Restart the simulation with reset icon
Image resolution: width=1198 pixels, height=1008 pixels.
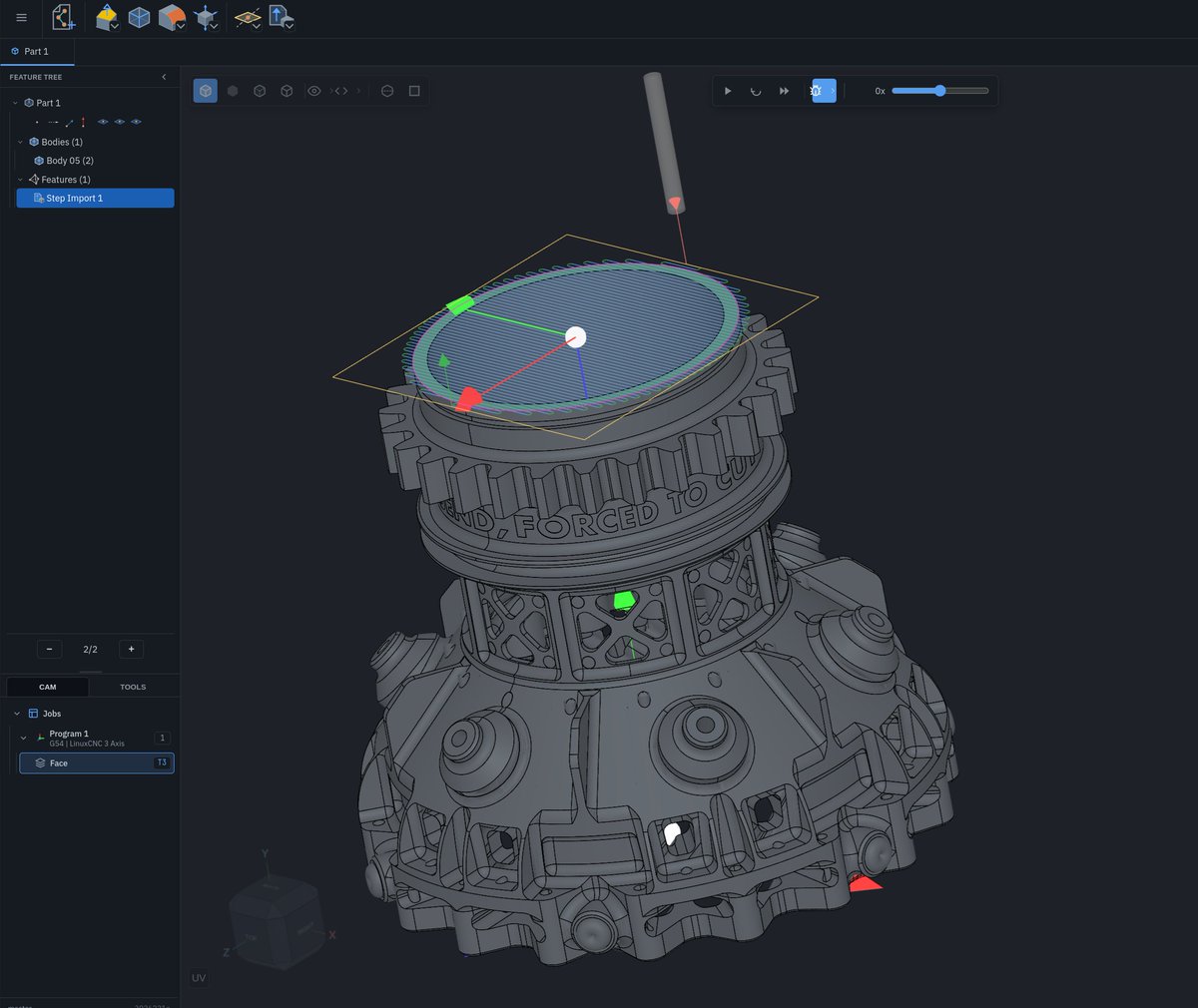click(756, 91)
